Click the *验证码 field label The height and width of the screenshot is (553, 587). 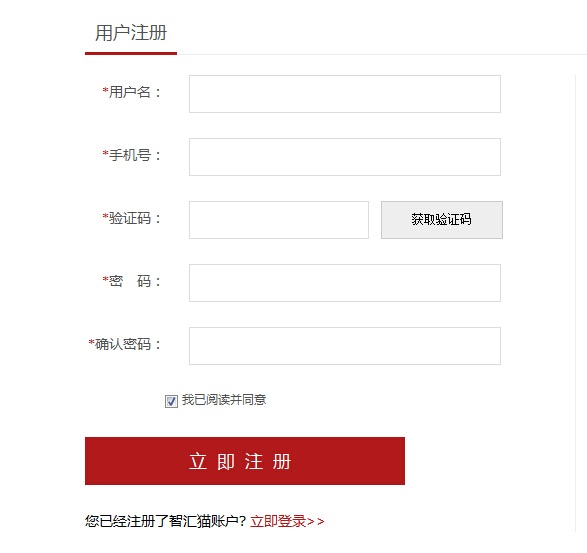(131, 218)
